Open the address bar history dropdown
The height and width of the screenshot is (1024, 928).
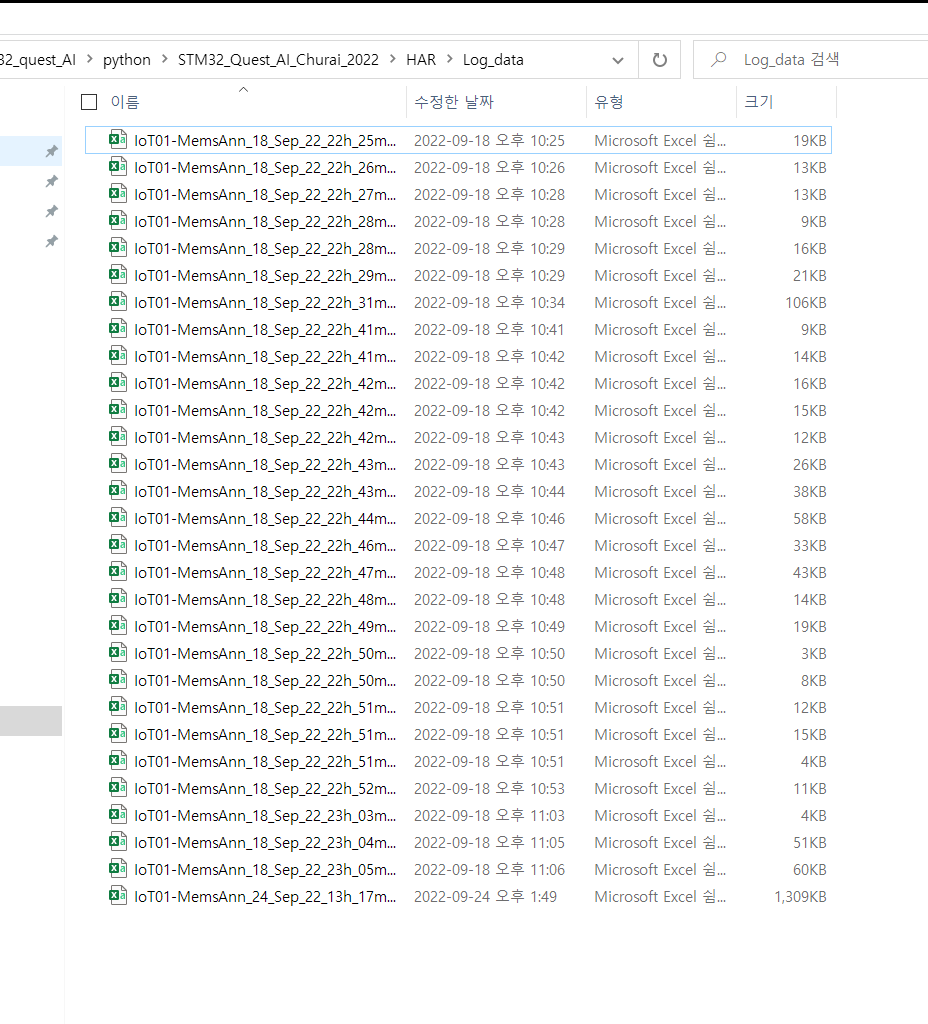617,60
